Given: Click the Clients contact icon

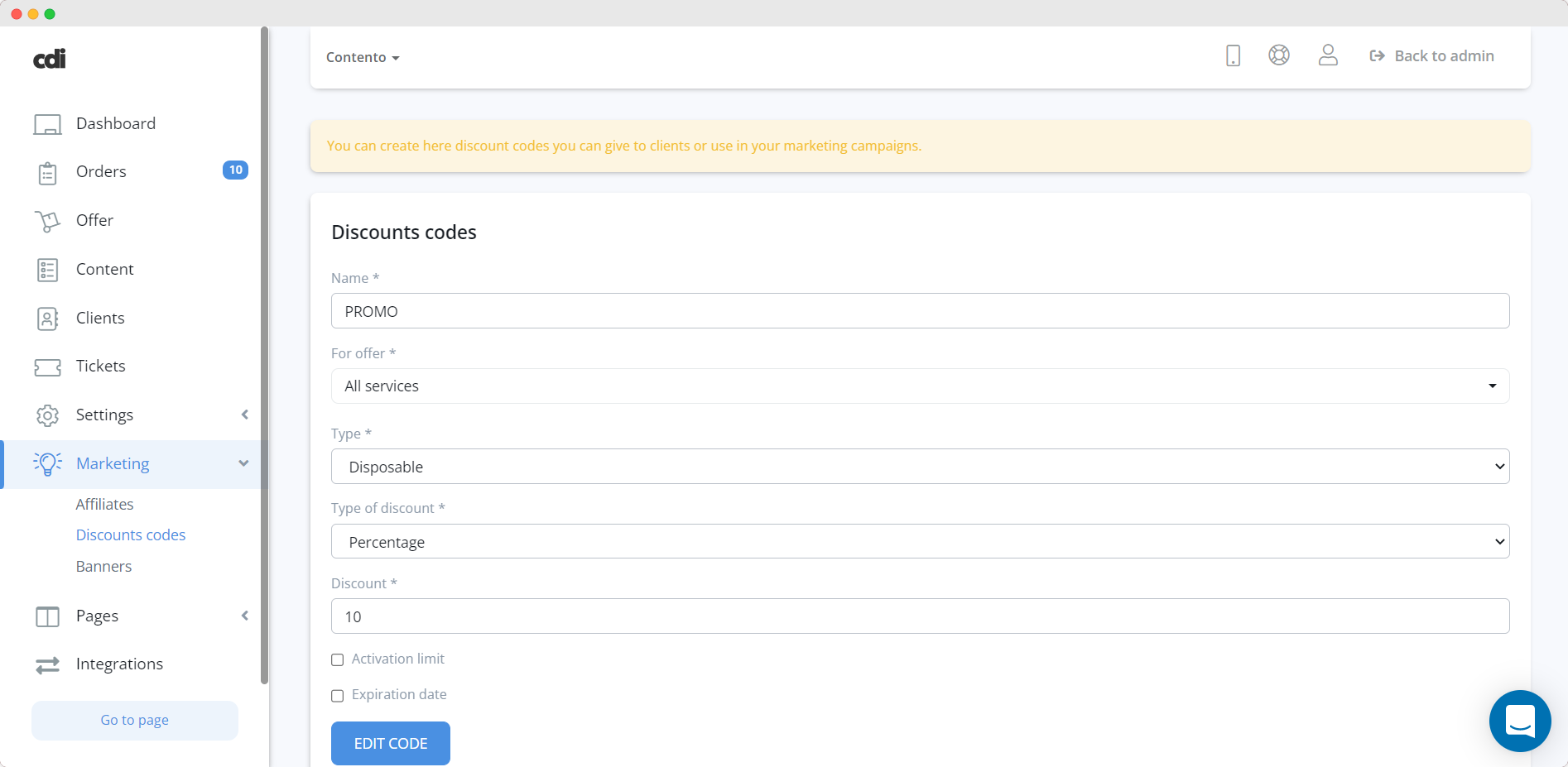Looking at the screenshot, I should point(47,319).
